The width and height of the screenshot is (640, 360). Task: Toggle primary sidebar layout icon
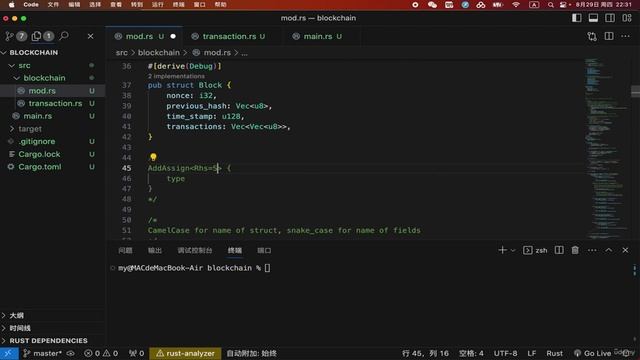coord(576,18)
